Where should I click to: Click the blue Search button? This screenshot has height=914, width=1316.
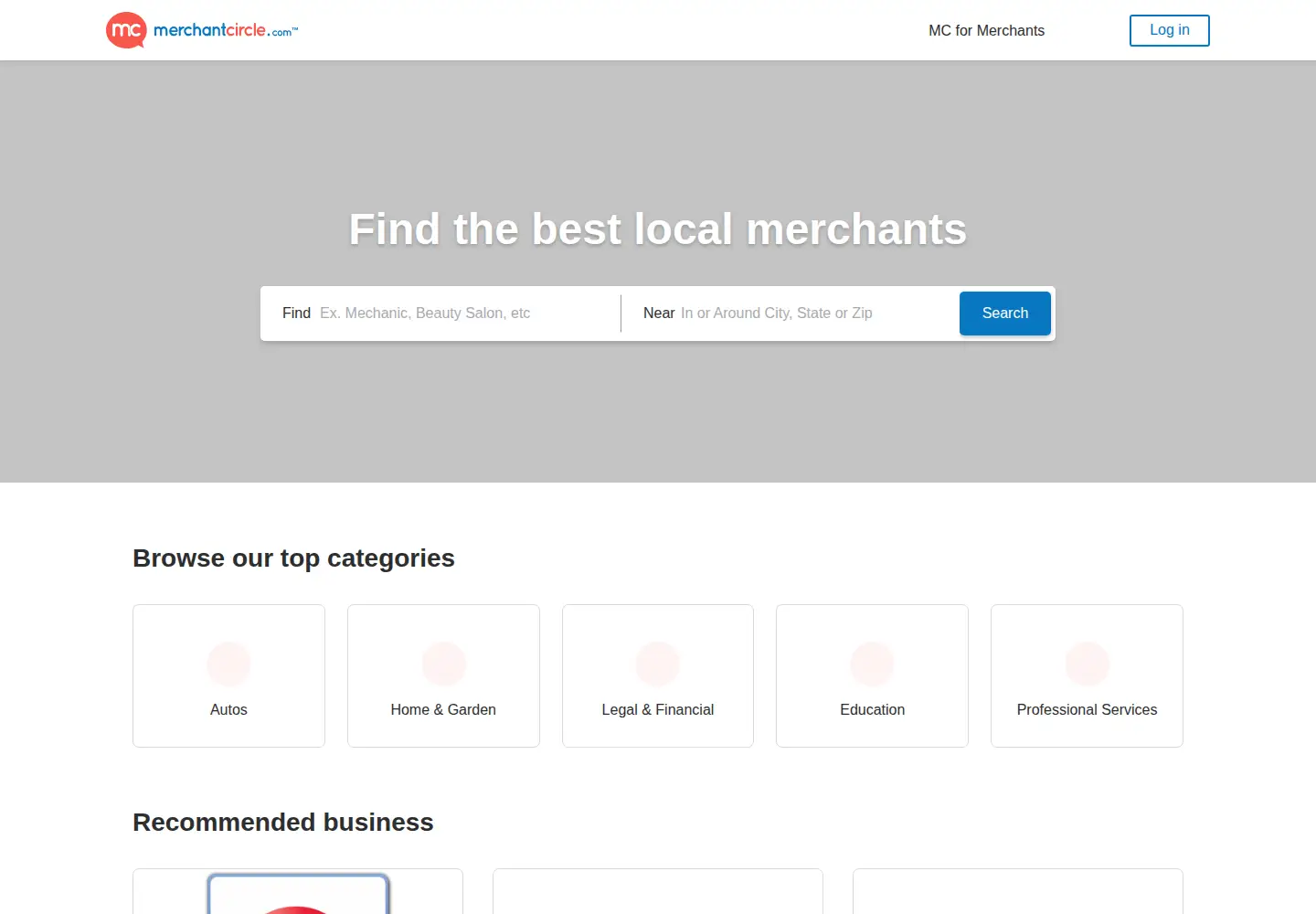point(1005,314)
